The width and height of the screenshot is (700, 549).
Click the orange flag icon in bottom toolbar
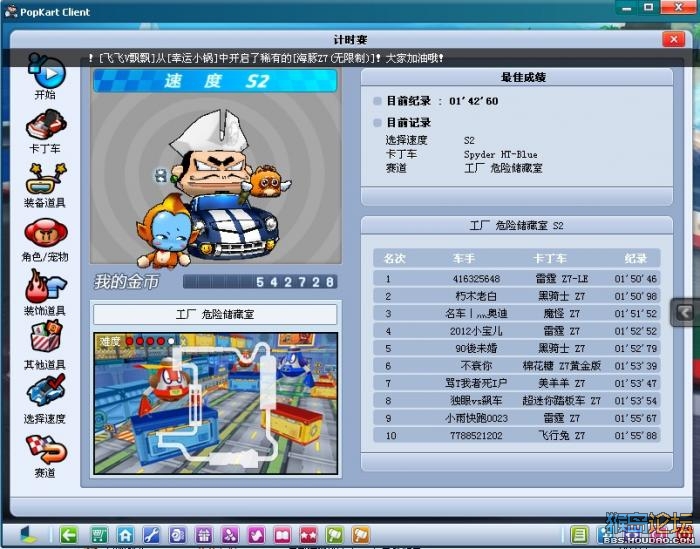(361, 535)
